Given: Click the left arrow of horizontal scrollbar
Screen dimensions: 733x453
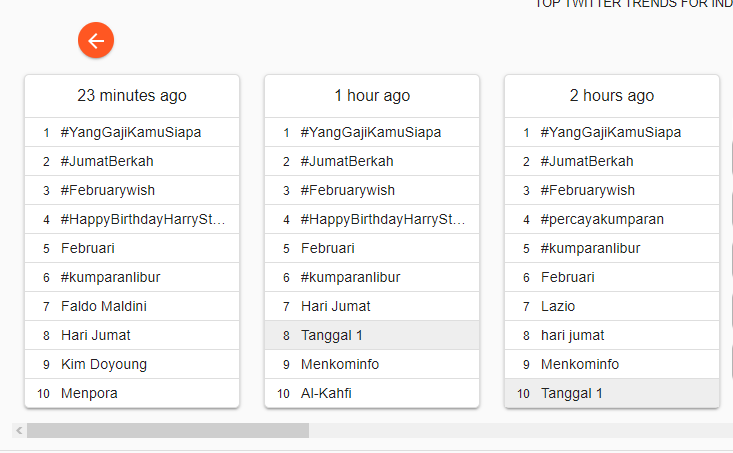Looking at the screenshot, I should [x=18, y=431].
